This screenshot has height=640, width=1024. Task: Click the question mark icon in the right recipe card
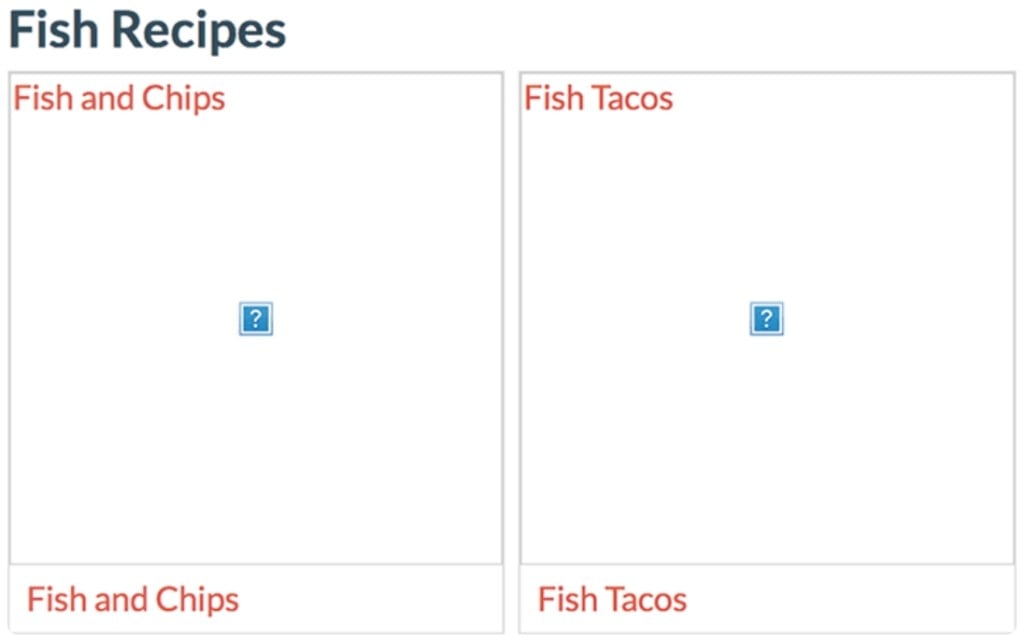(x=766, y=319)
